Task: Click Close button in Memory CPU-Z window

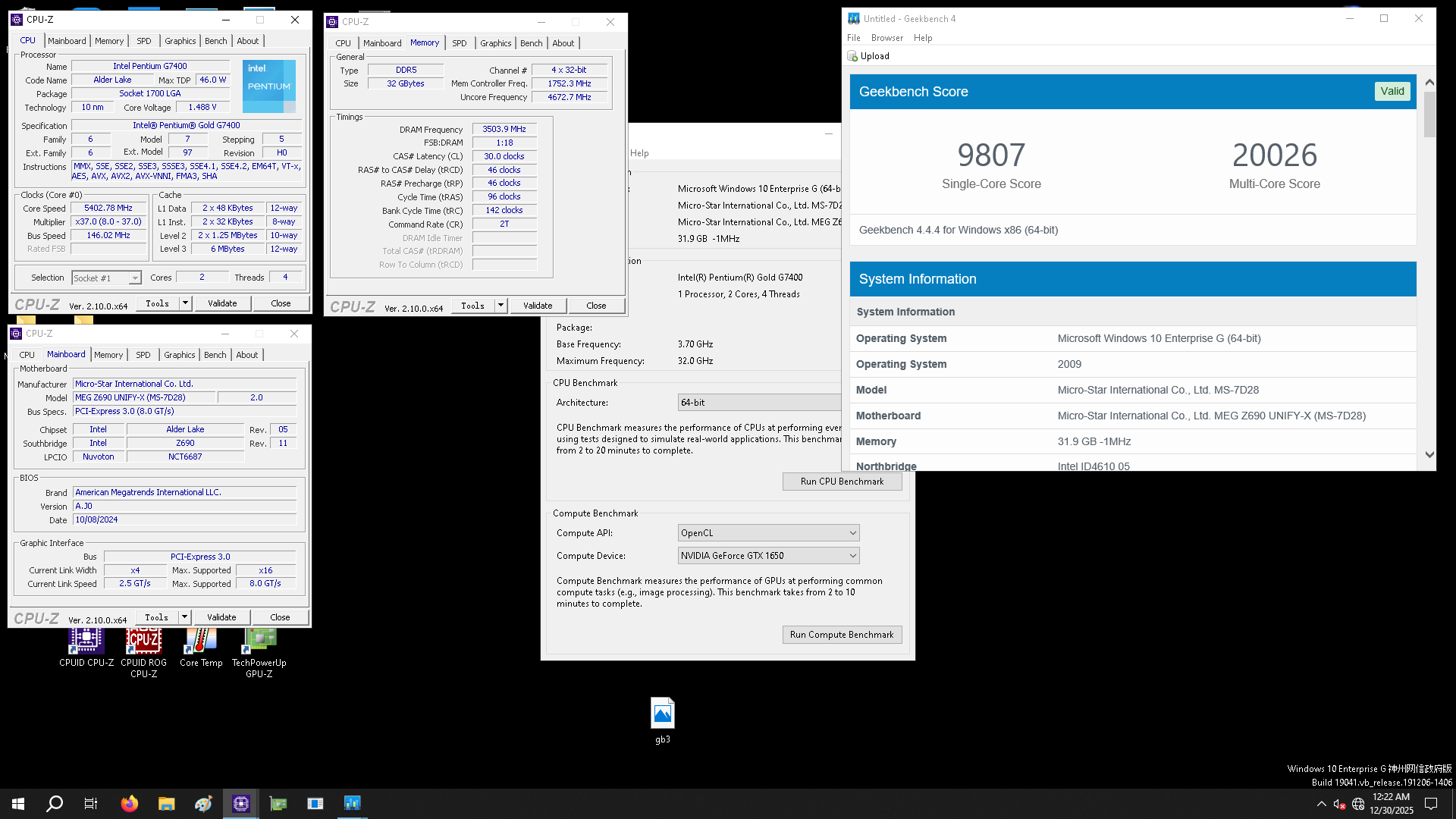Action: [596, 306]
